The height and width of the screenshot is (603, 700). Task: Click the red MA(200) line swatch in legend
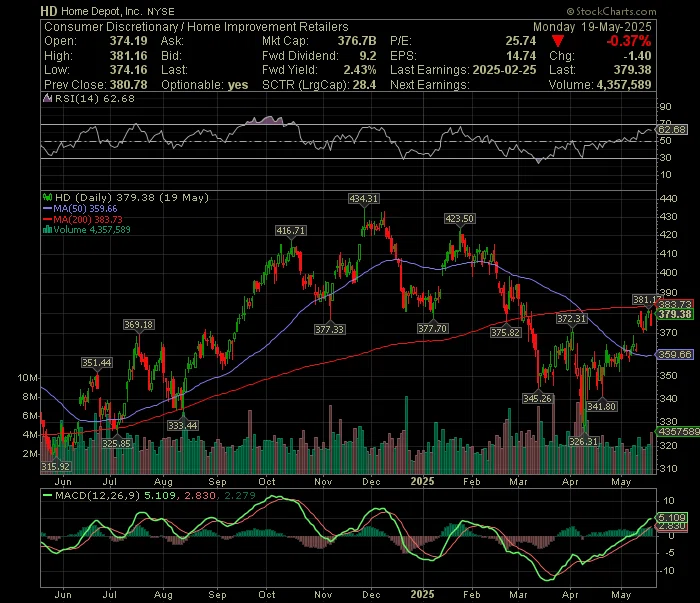coord(47,219)
